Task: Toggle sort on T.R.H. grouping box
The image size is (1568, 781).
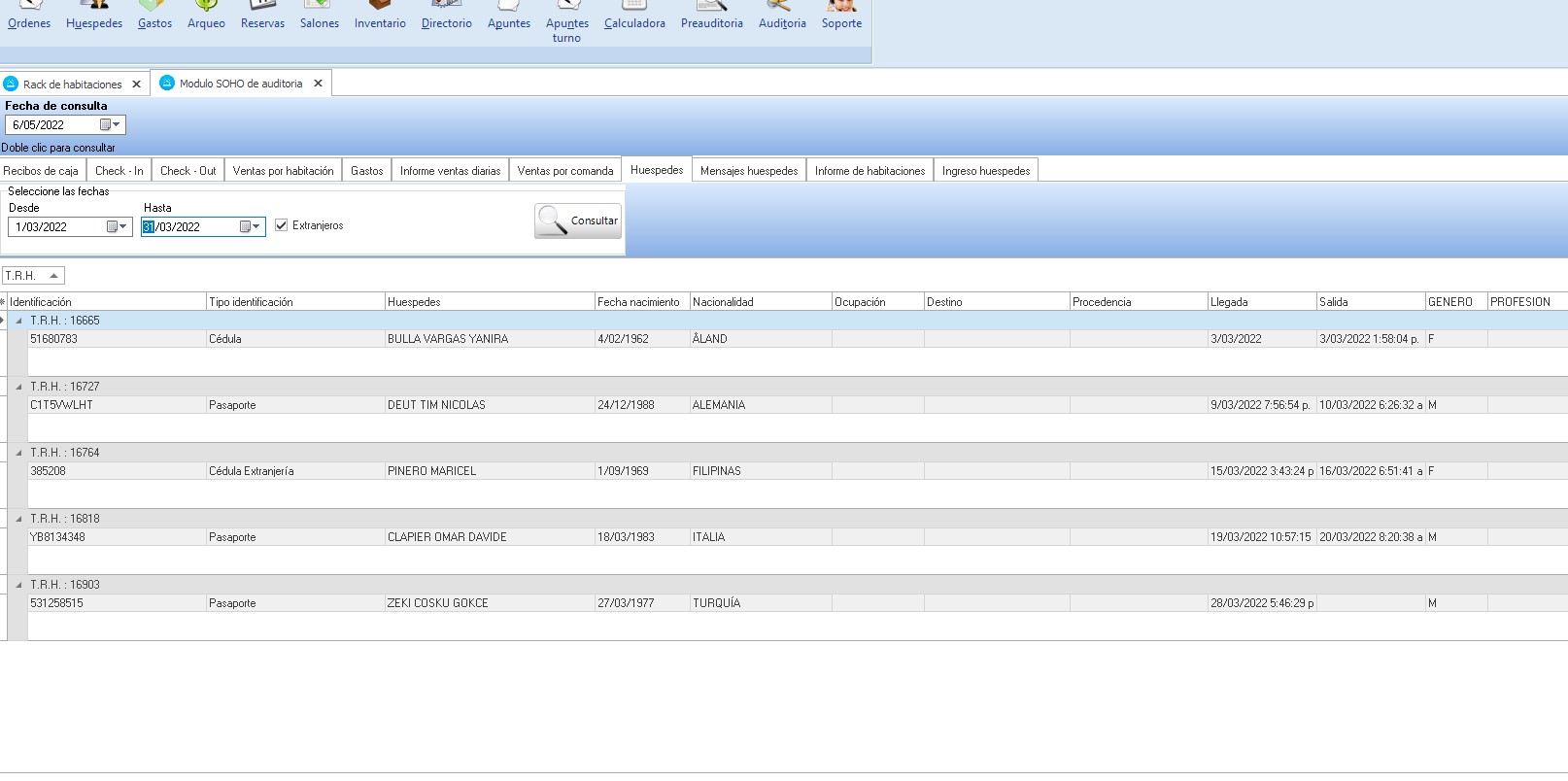Action: [x=33, y=276]
